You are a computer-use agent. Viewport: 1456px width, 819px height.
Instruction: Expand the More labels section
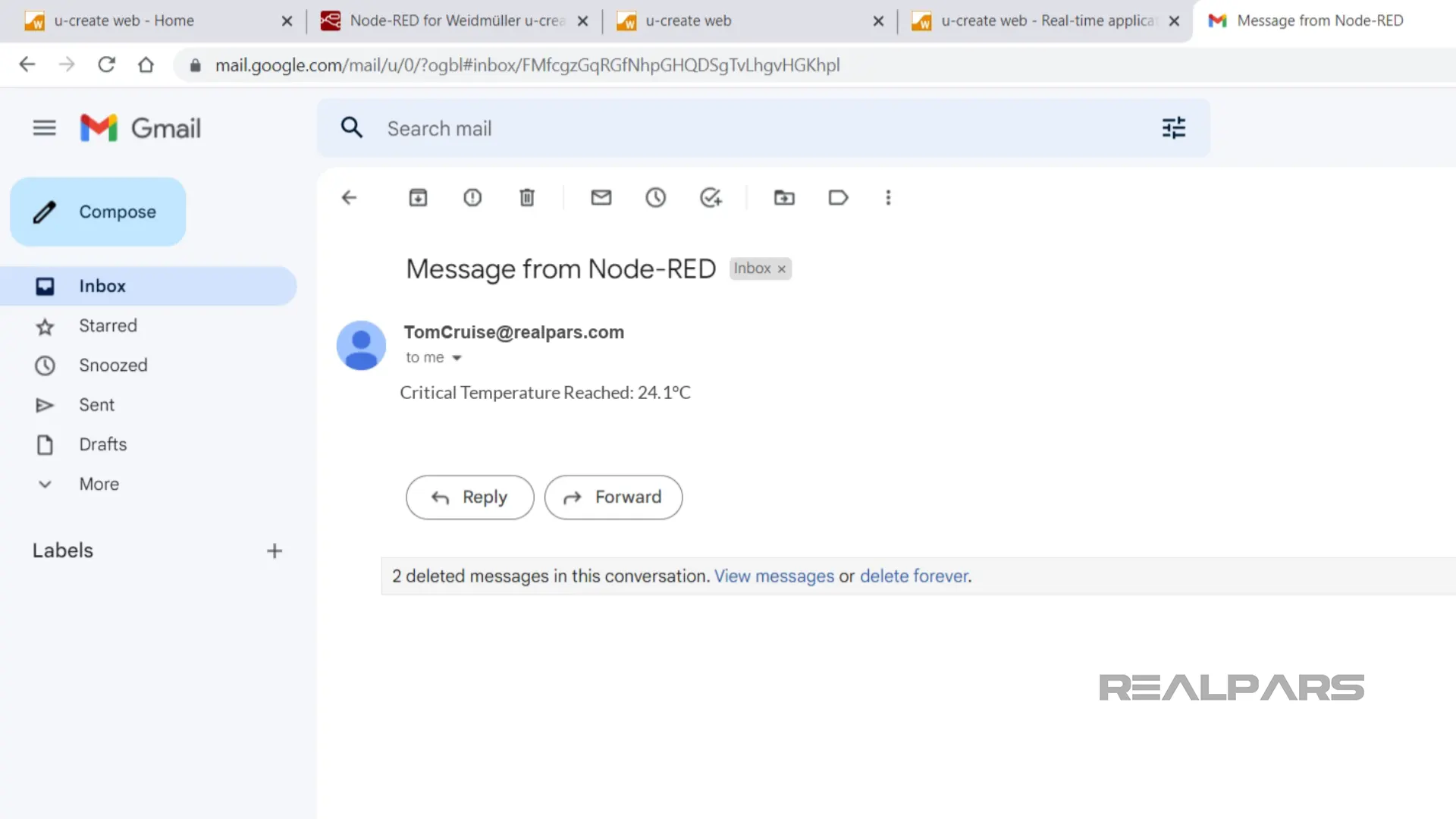(x=99, y=484)
